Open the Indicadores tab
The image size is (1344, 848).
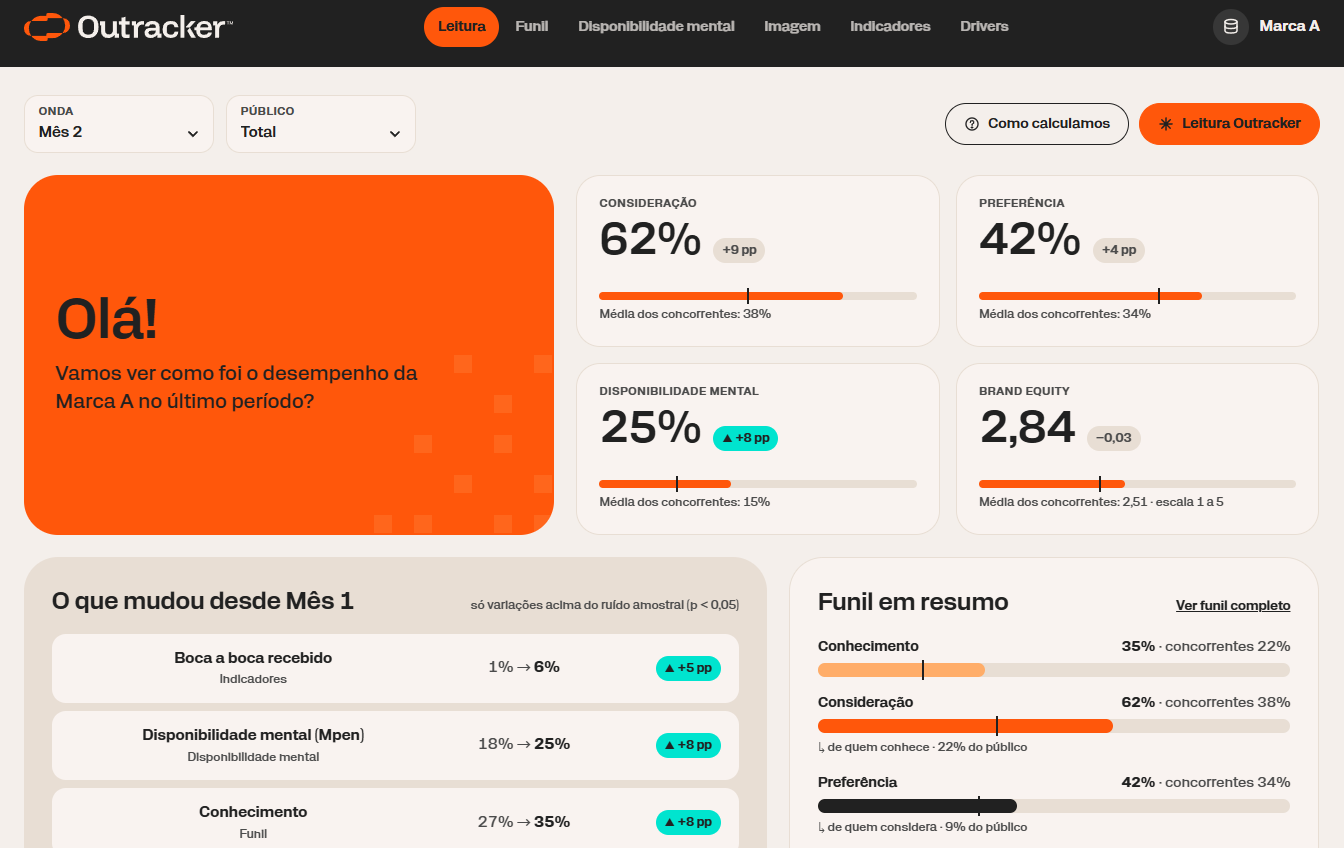(x=890, y=27)
